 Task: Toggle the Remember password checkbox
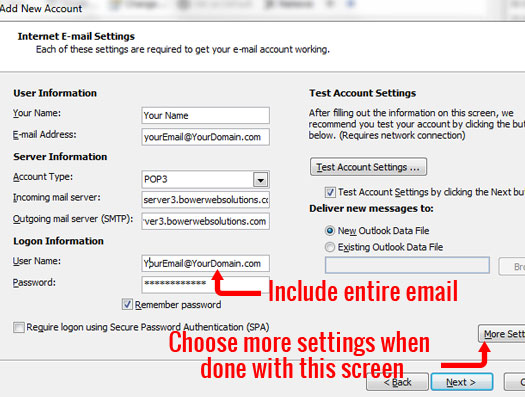point(127,304)
